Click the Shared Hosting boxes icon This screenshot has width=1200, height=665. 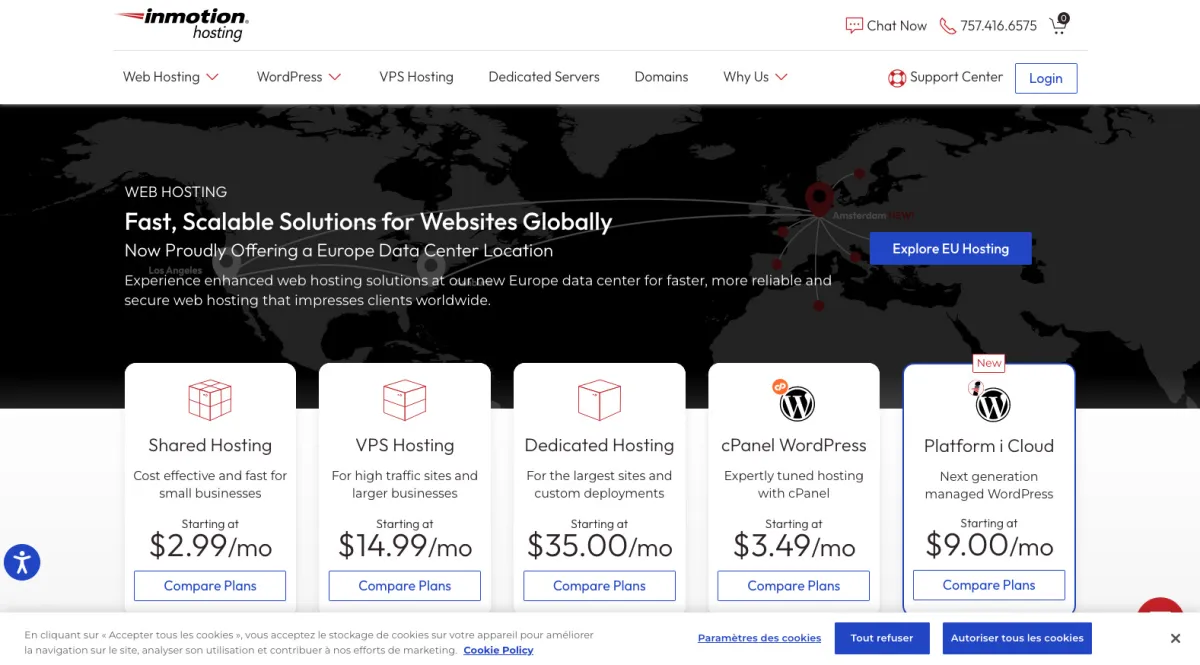point(210,400)
